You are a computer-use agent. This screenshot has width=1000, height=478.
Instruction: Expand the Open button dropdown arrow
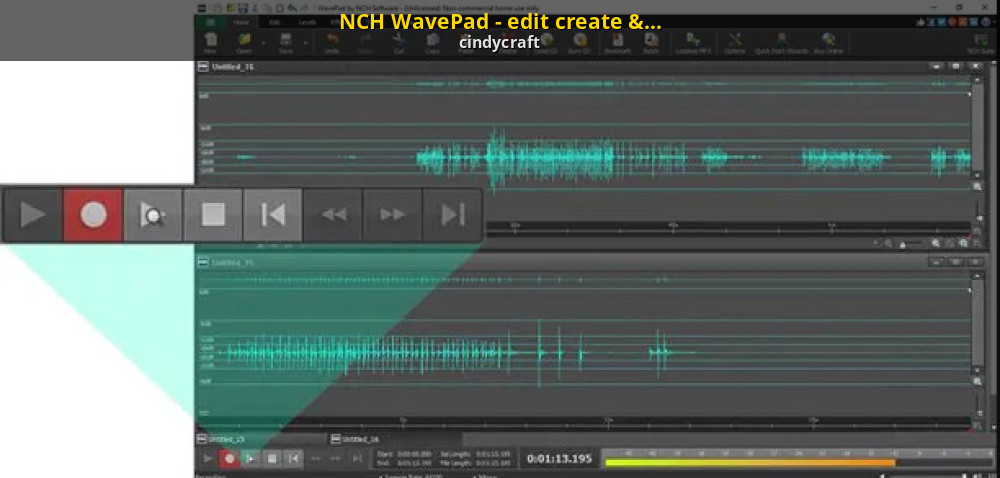tap(263, 43)
